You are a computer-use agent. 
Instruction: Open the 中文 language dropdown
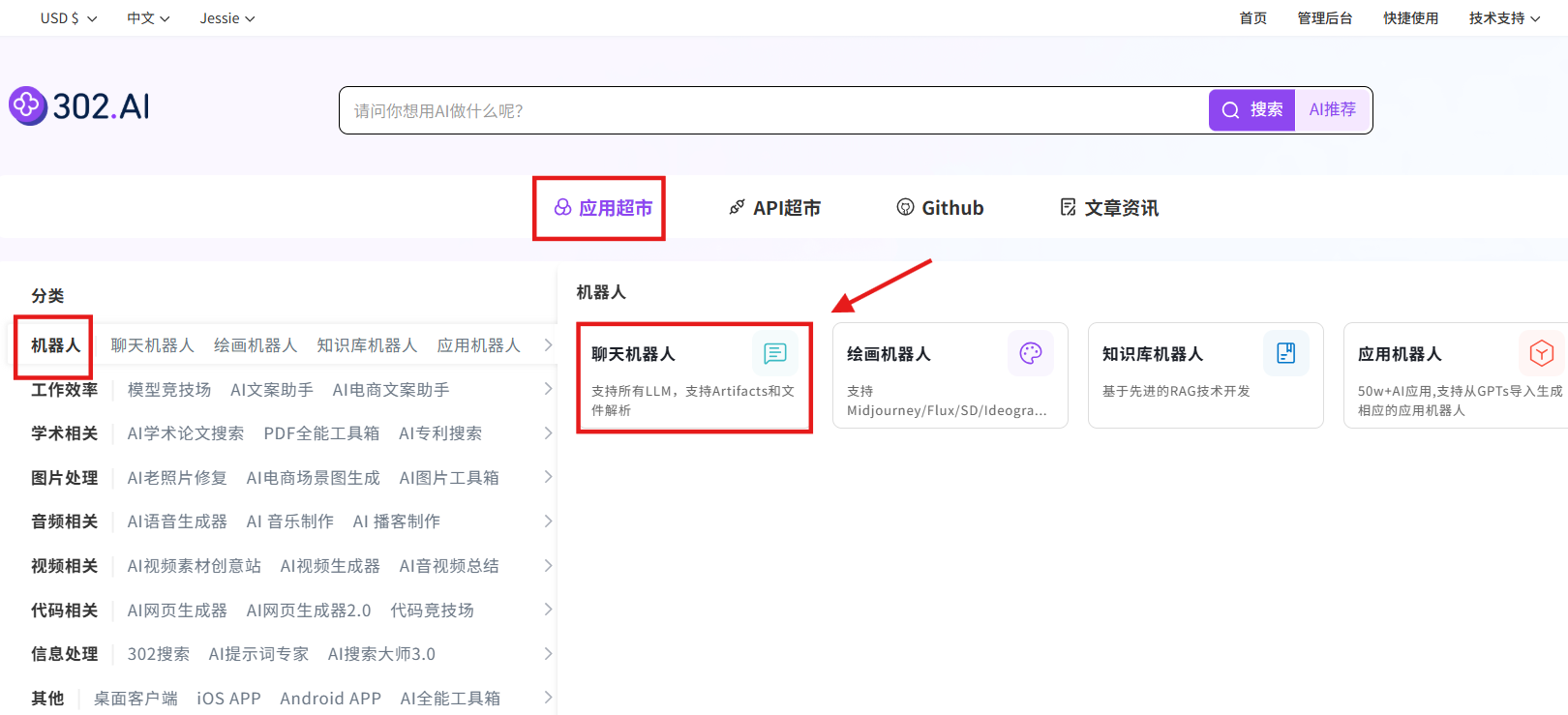[x=148, y=18]
